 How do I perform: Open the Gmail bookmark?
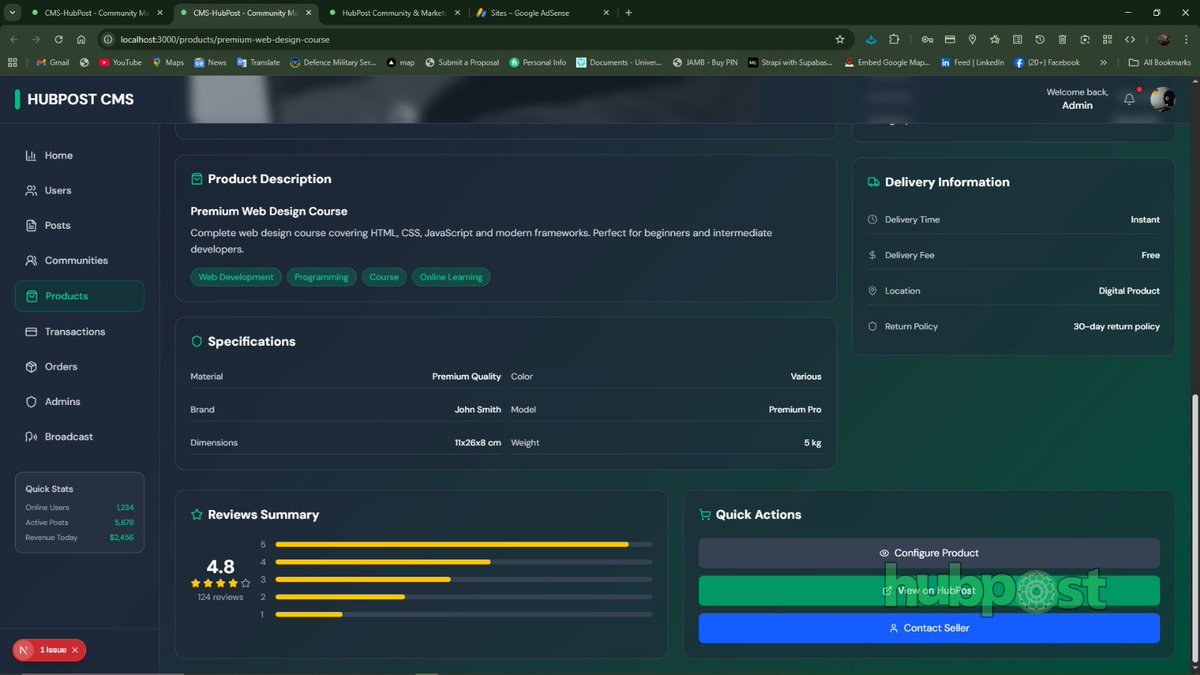click(x=52, y=62)
